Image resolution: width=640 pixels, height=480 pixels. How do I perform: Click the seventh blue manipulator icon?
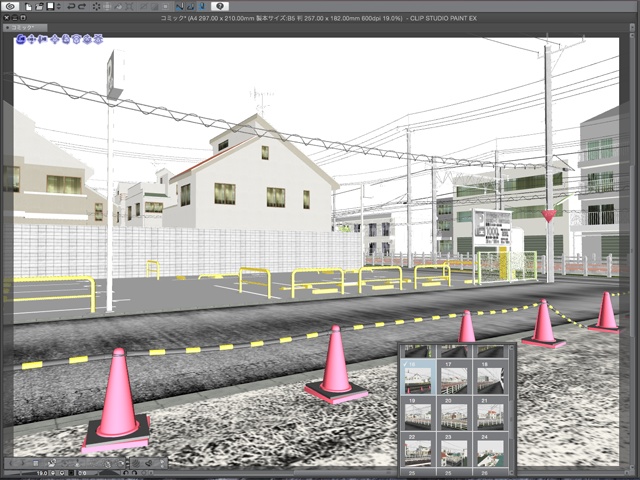click(87, 40)
